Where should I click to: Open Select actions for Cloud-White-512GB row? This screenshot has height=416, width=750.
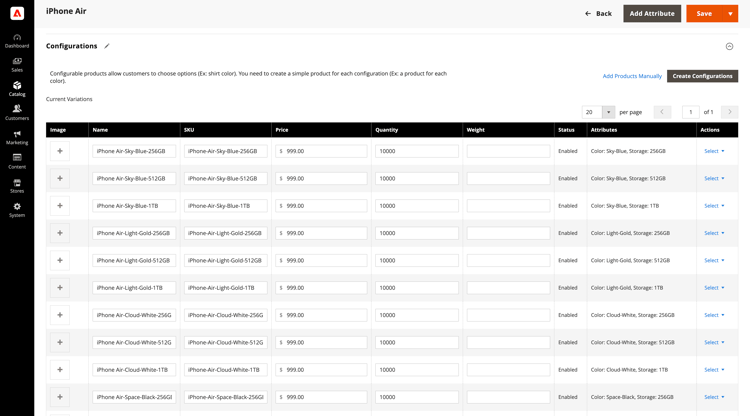(x=714, y=342)
